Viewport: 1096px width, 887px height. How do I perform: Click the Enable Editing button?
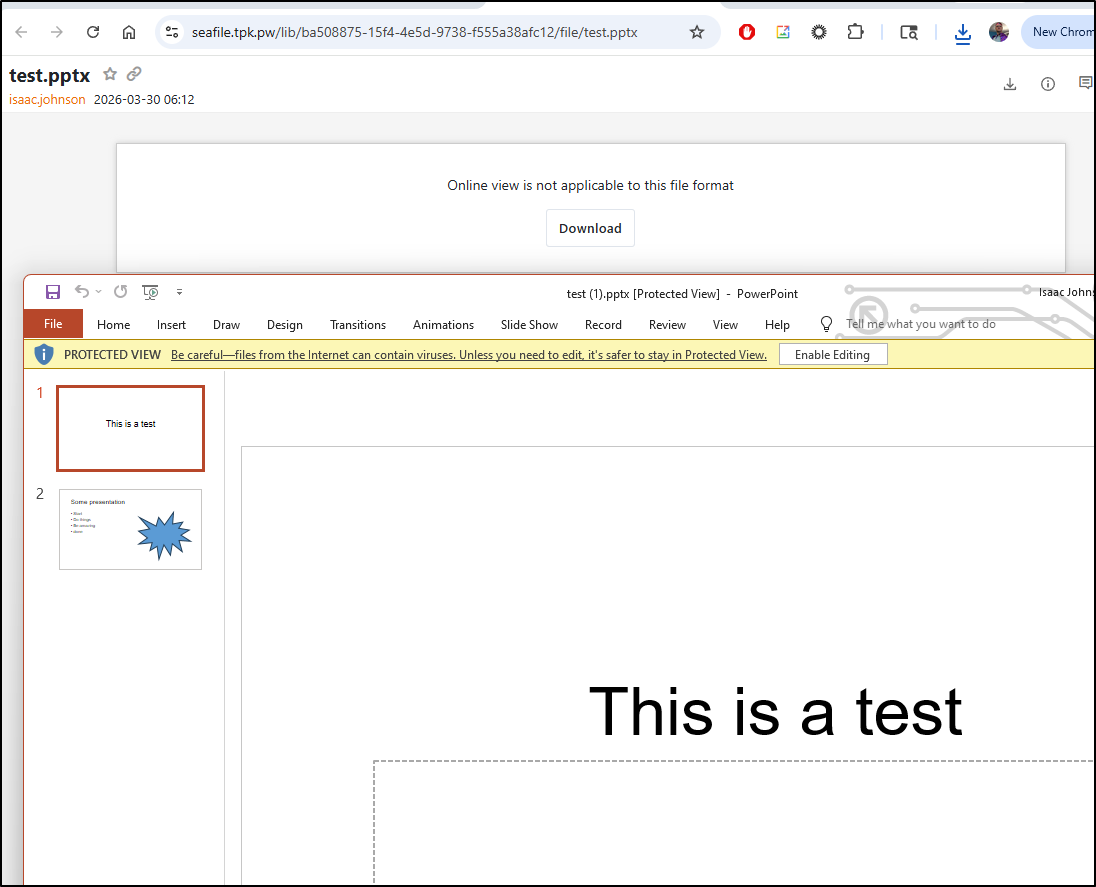pyautogui.click(x=832, y=355)
